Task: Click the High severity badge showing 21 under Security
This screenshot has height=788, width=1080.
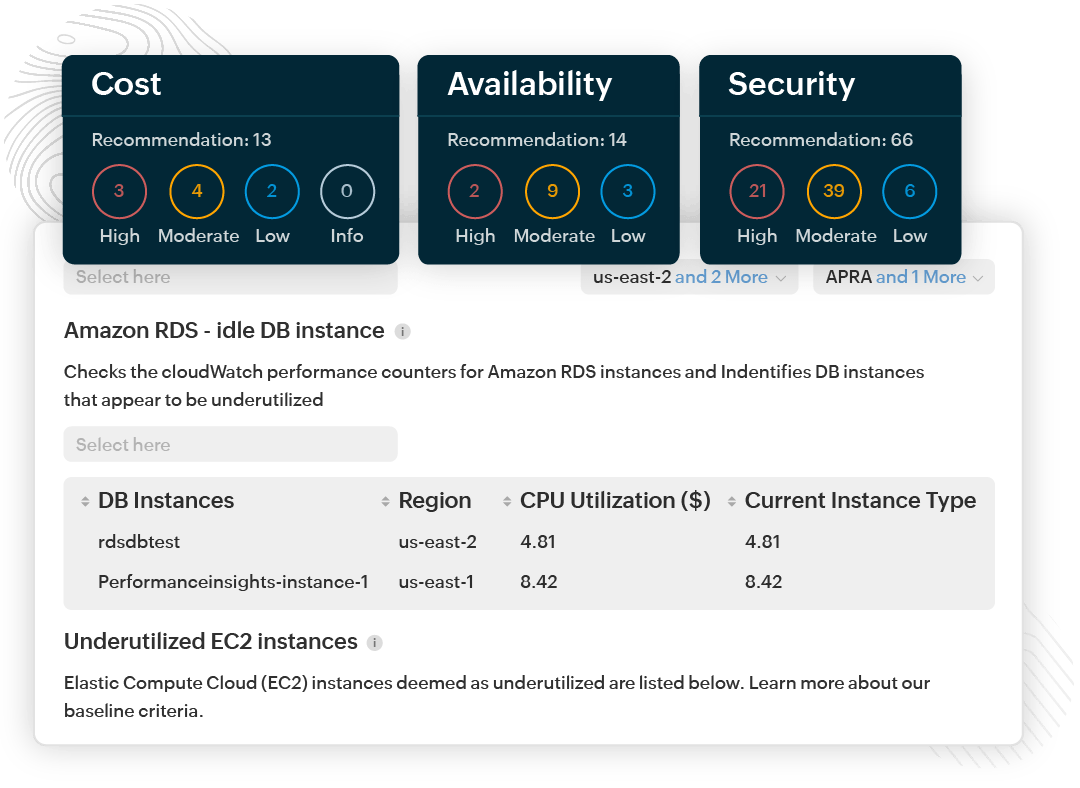Action: coord(757,191)
